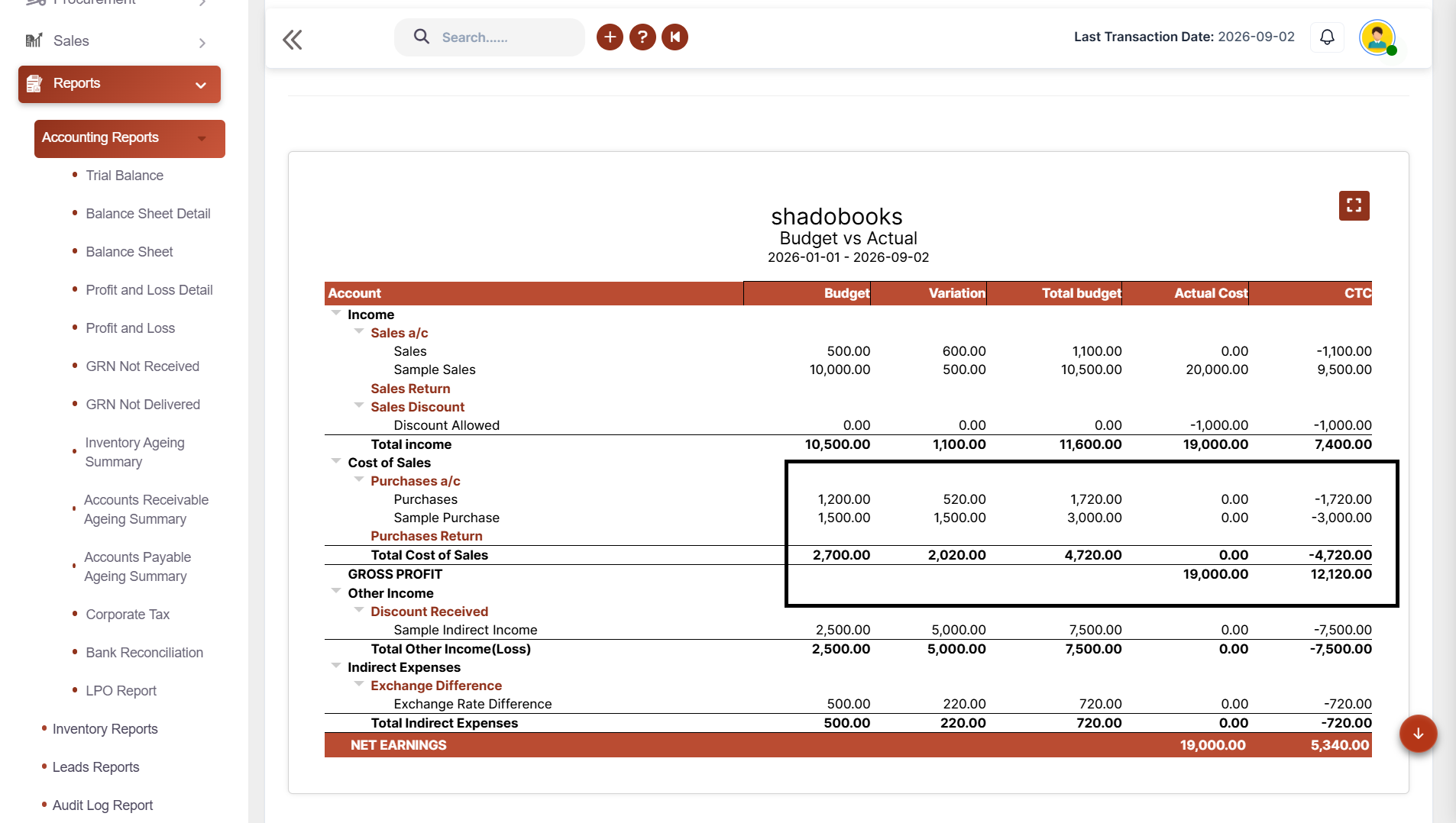Viewport: 1456px width, 823px height.
Task: Open user profile avatar
Action: click(x=1377, y=37)
